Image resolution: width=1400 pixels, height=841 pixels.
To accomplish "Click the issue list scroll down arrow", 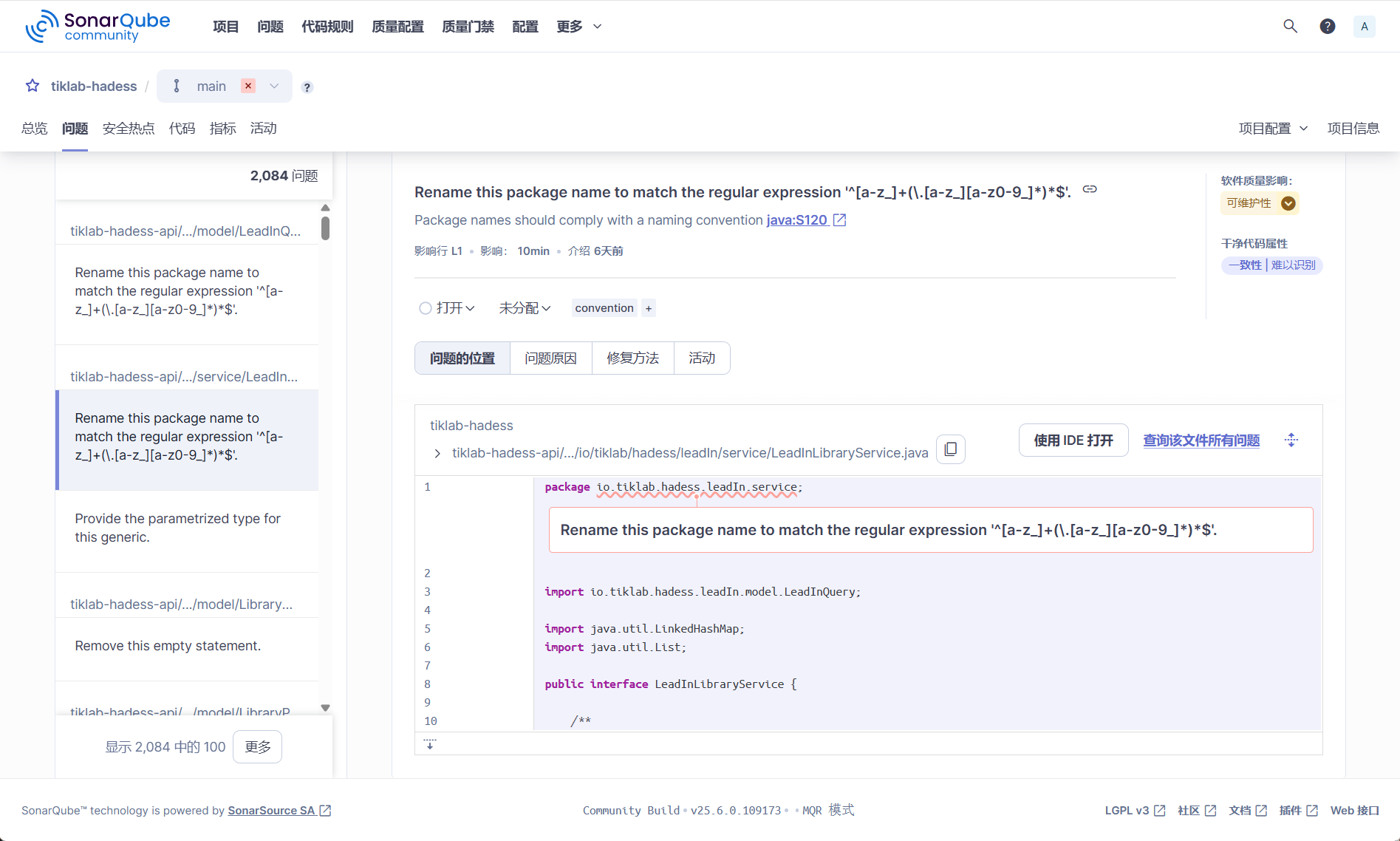I will point(325,708).
